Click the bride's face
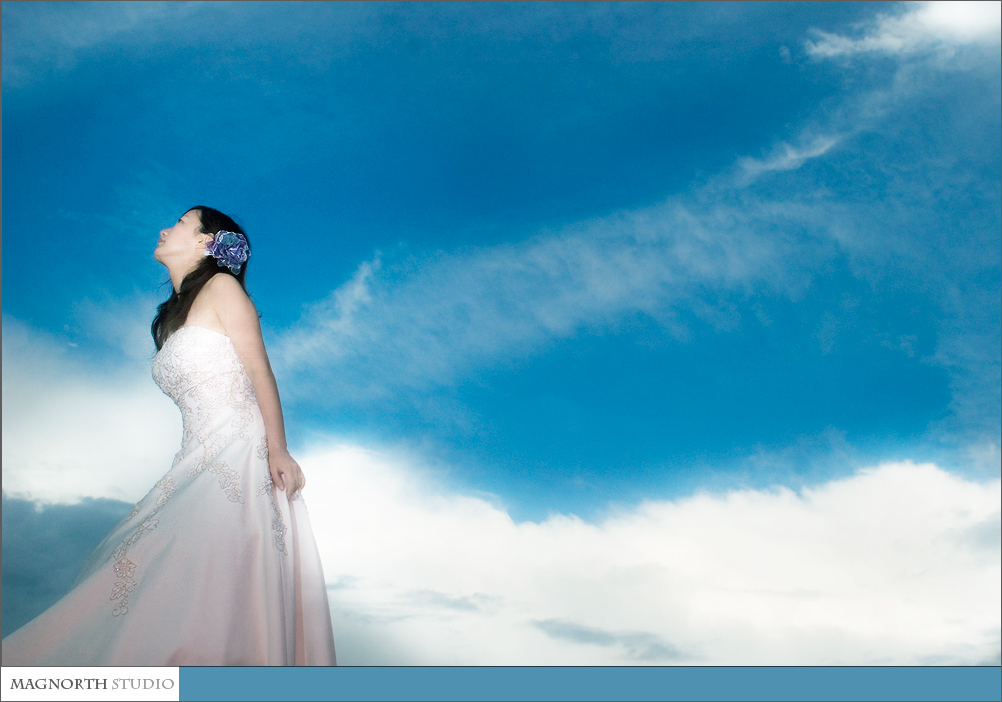The width and height of the screenshot is (1002, 702). tap(175, 237)
